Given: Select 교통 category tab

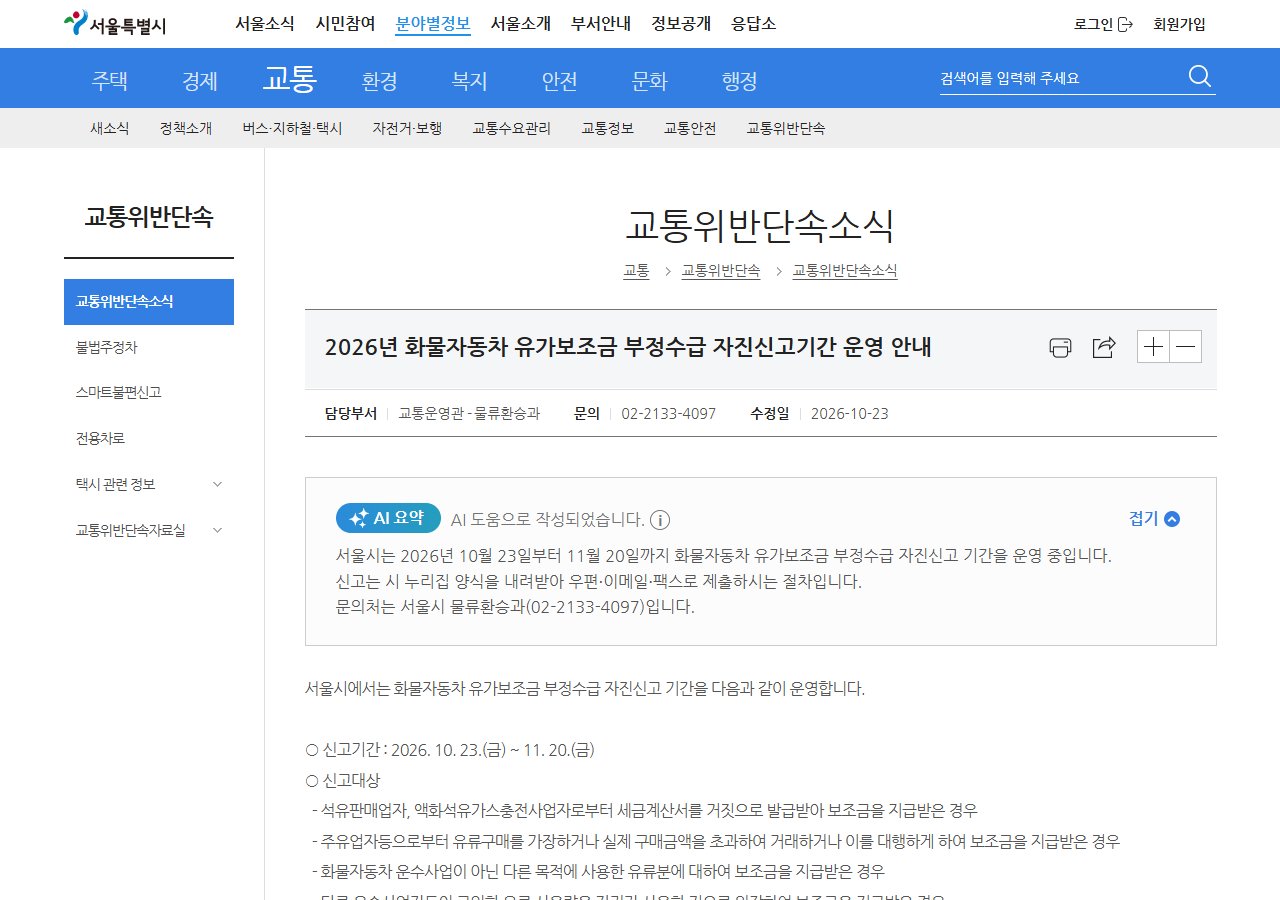Looking at the screenshot, I should [x=289, y=78].
